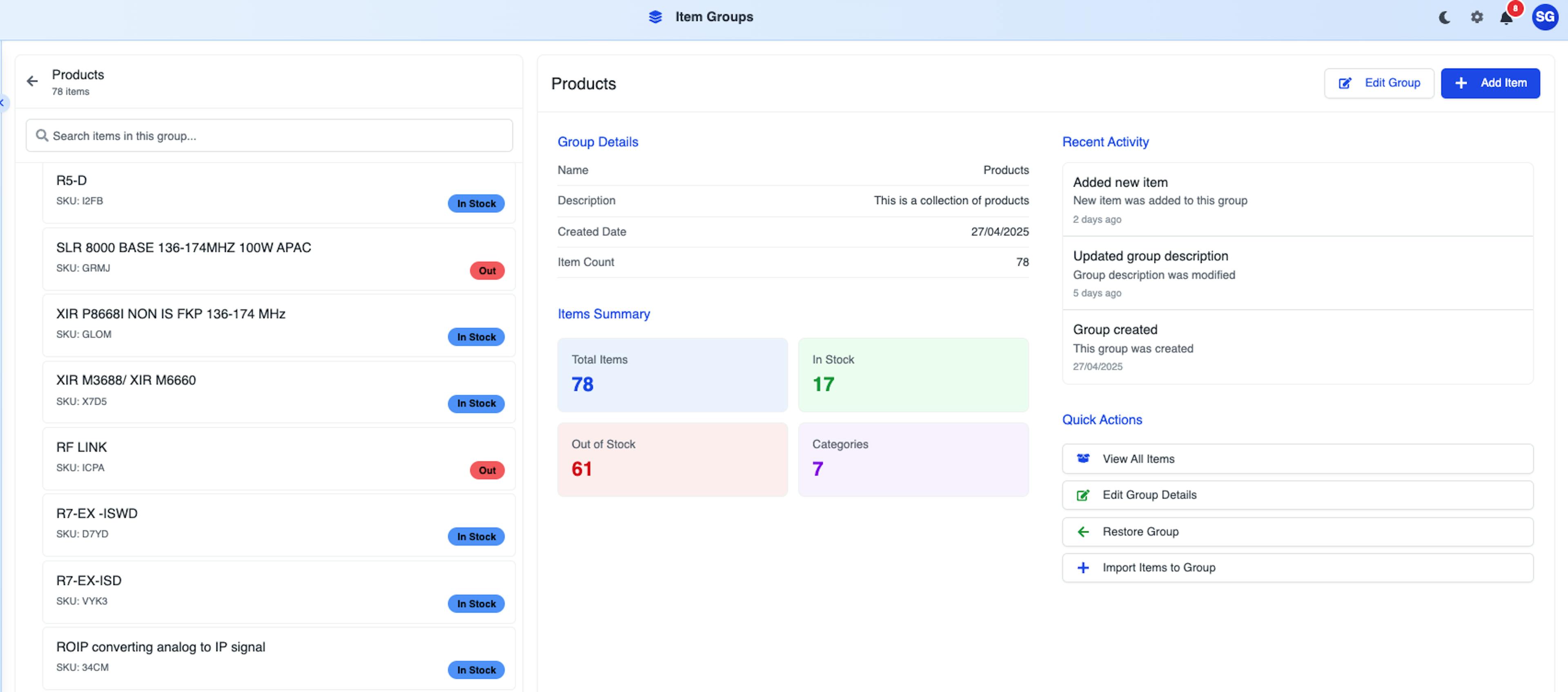Expand the collapsed sidebar chevron
1568x692 pixels.
point(2,103)
